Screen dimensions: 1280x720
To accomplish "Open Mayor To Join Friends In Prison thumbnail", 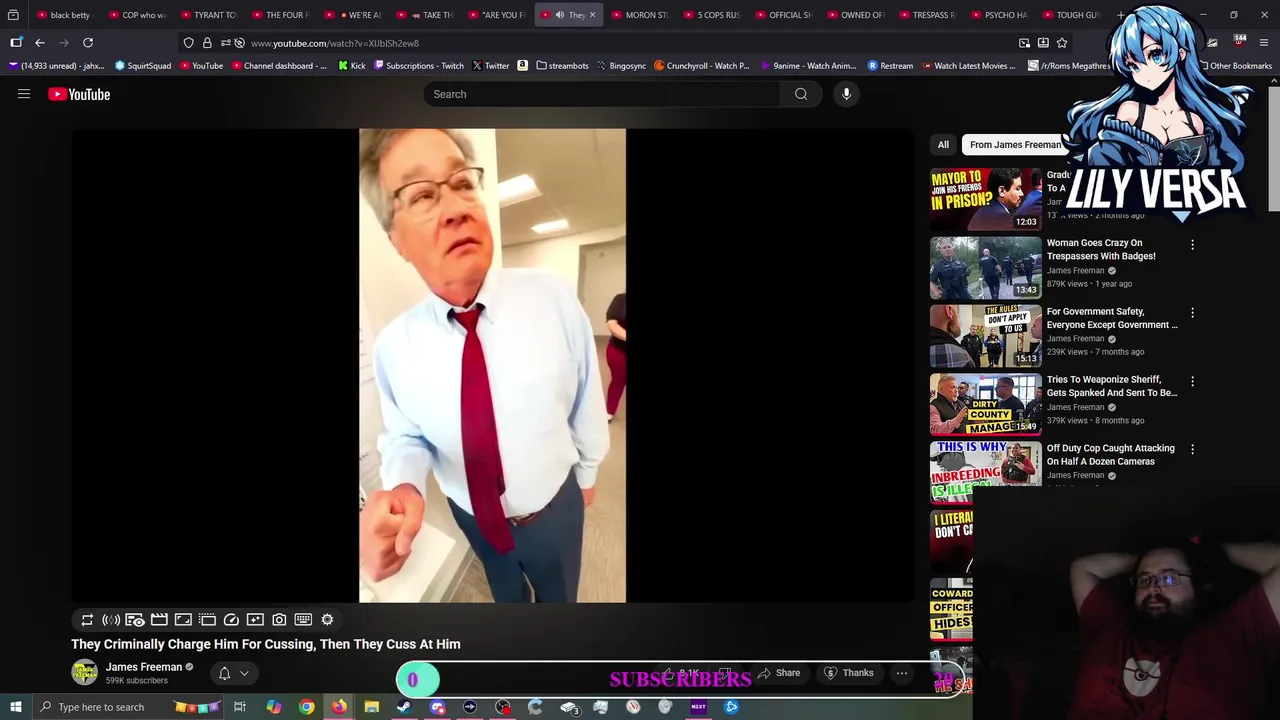I will click(985, 199).
